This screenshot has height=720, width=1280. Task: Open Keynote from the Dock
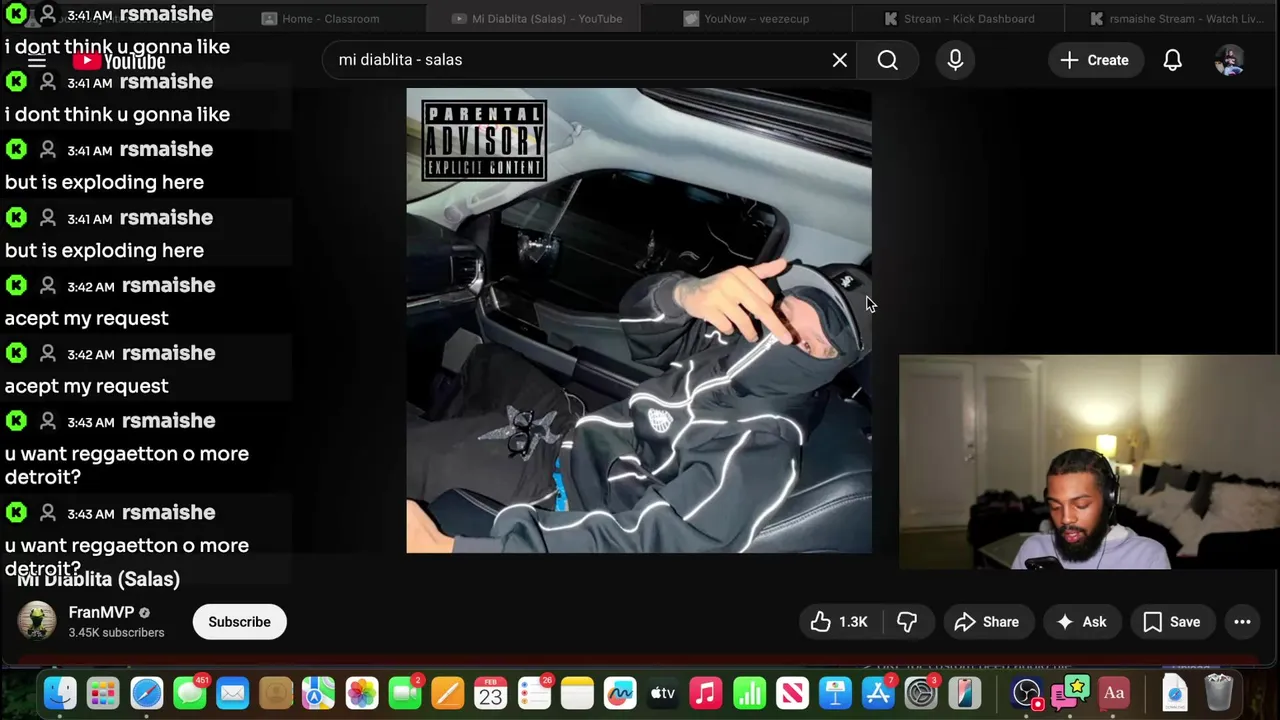click(835, 693)
